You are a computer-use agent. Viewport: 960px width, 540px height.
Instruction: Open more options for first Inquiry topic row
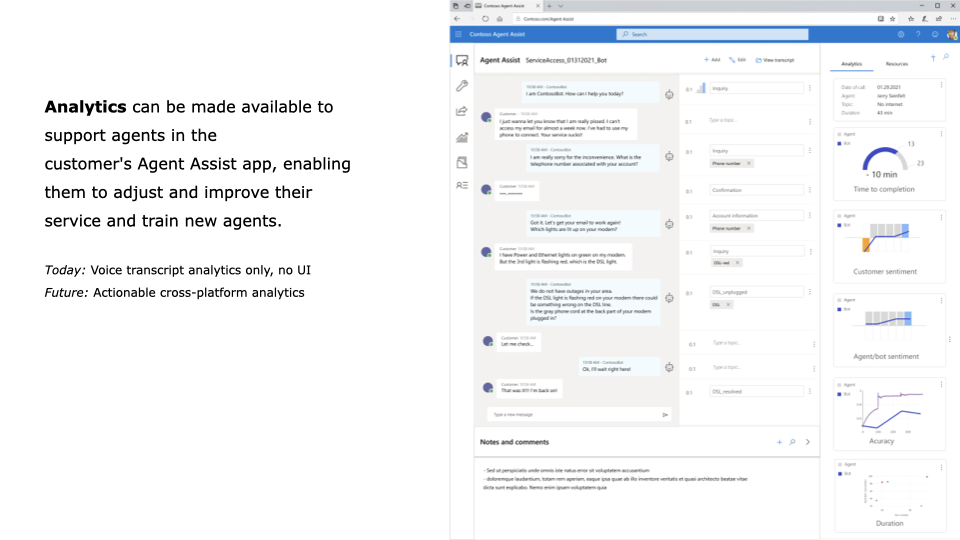(x=809, y=88)
